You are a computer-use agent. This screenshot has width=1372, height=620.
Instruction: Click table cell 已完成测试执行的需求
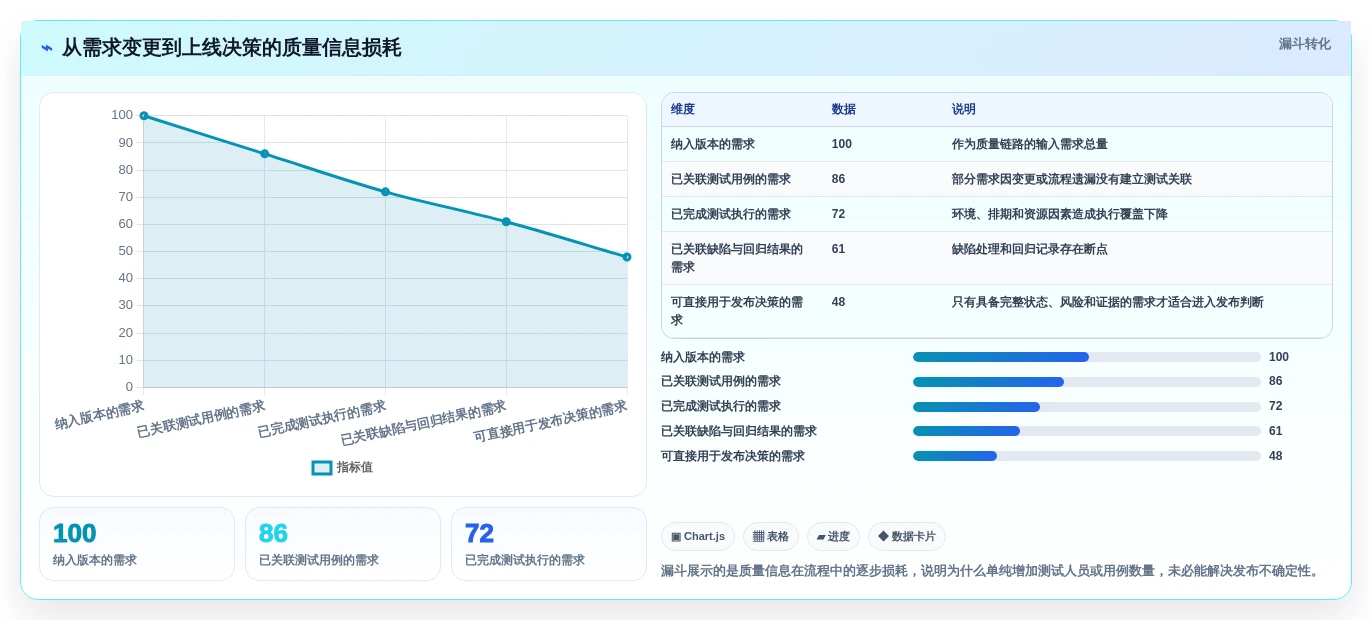[731, 214]
